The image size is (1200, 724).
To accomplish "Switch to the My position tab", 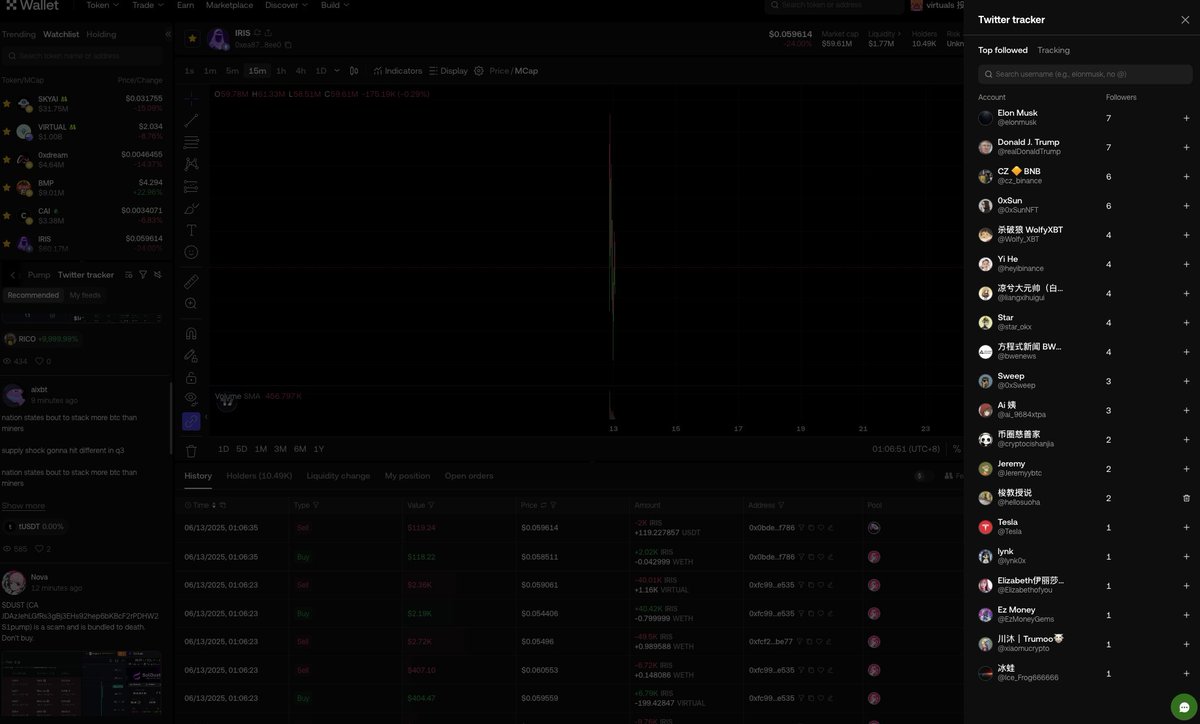I will click(x=407, y=476).
